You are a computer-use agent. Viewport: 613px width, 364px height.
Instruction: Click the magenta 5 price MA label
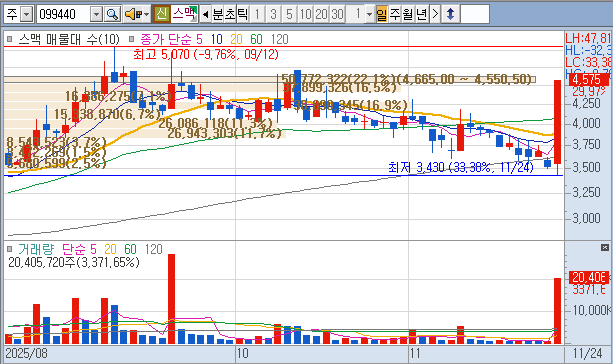pos(199,39)
